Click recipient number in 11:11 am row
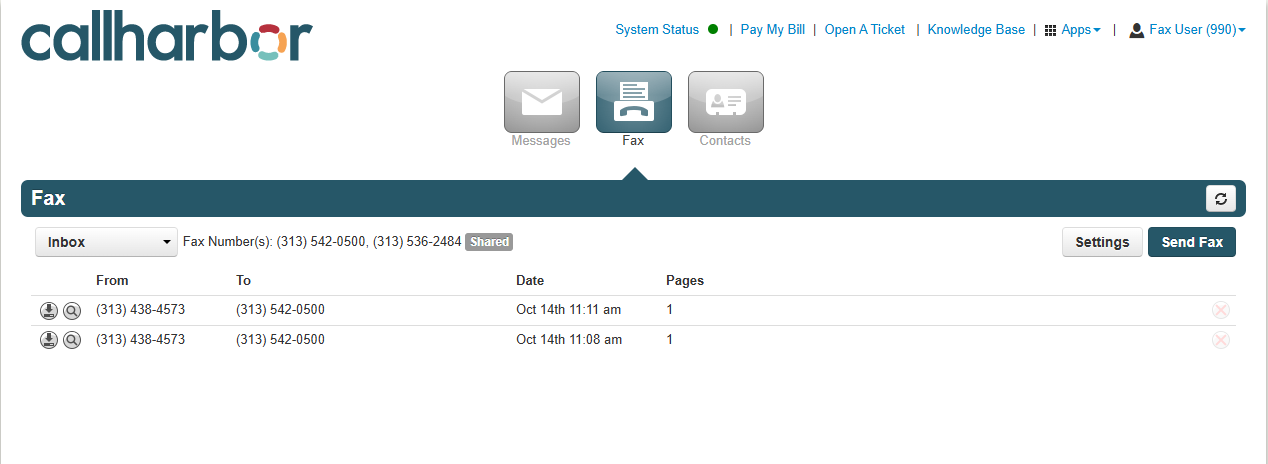 click(280, 310)
